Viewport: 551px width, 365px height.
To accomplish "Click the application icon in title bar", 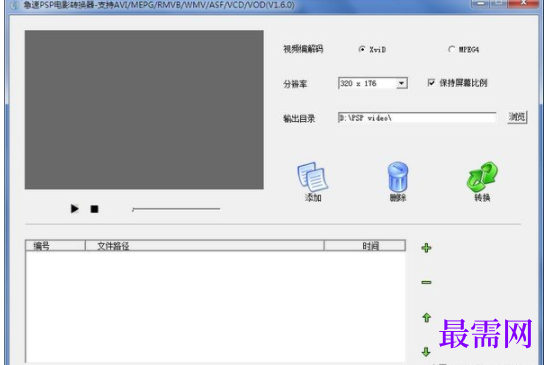I will 15,5.
